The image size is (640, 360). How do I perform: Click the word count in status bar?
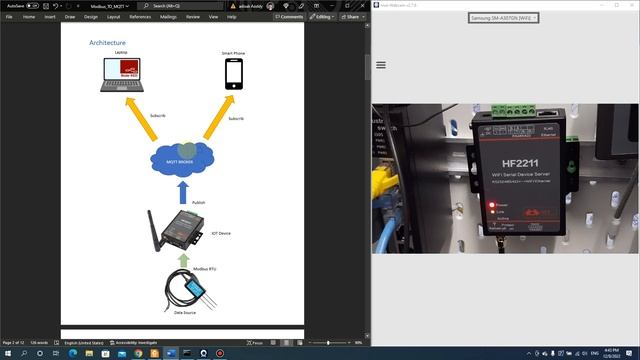click(39, 342)
